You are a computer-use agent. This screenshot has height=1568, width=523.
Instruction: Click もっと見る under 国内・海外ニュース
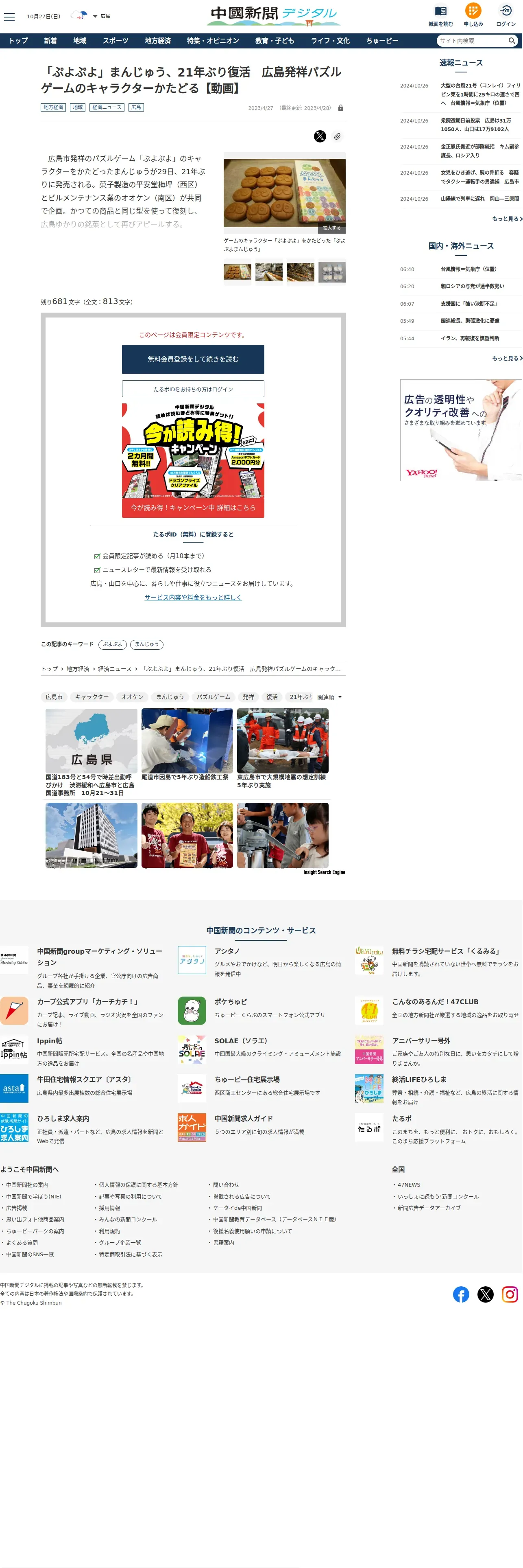507,359
